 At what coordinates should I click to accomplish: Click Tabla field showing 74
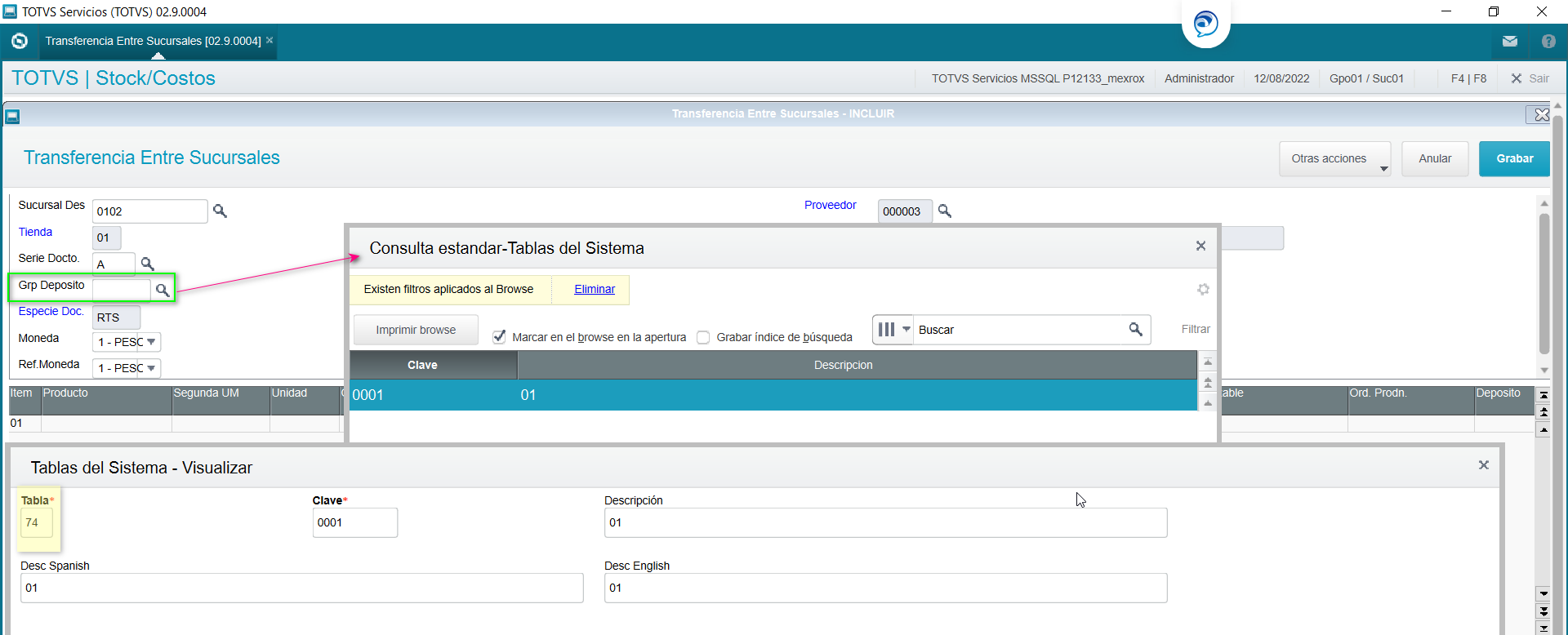[36, 522]
